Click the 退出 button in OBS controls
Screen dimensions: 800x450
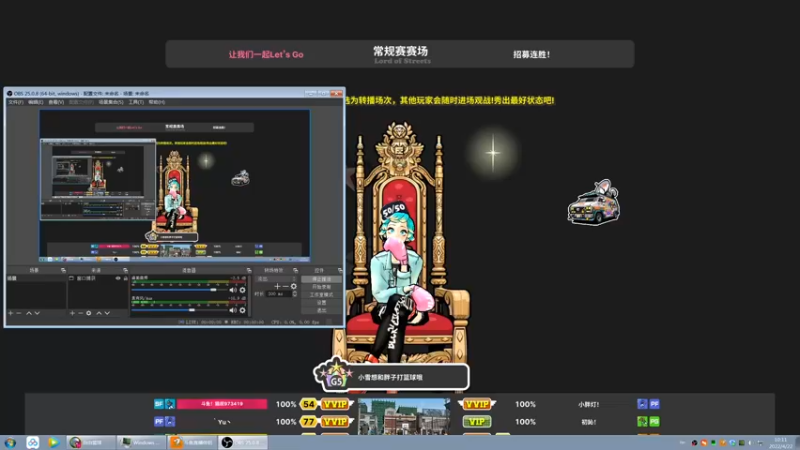click(x=321, y=310)
